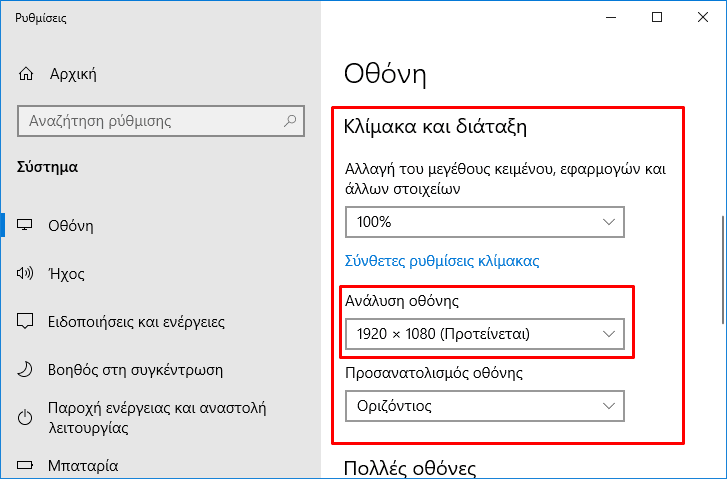Open Σύνθετες ρυθμίσεις κλίμακας link
727x479 pixels.
(441, 261)
